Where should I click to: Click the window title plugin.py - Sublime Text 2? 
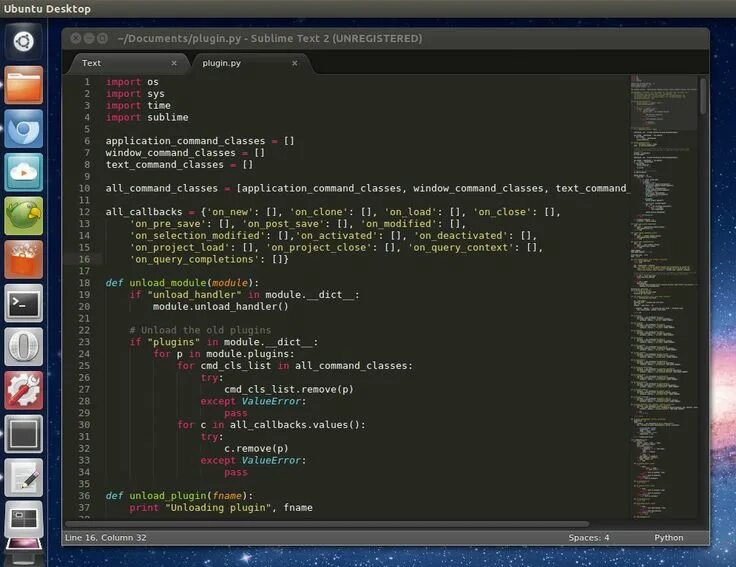coord(269,38)
